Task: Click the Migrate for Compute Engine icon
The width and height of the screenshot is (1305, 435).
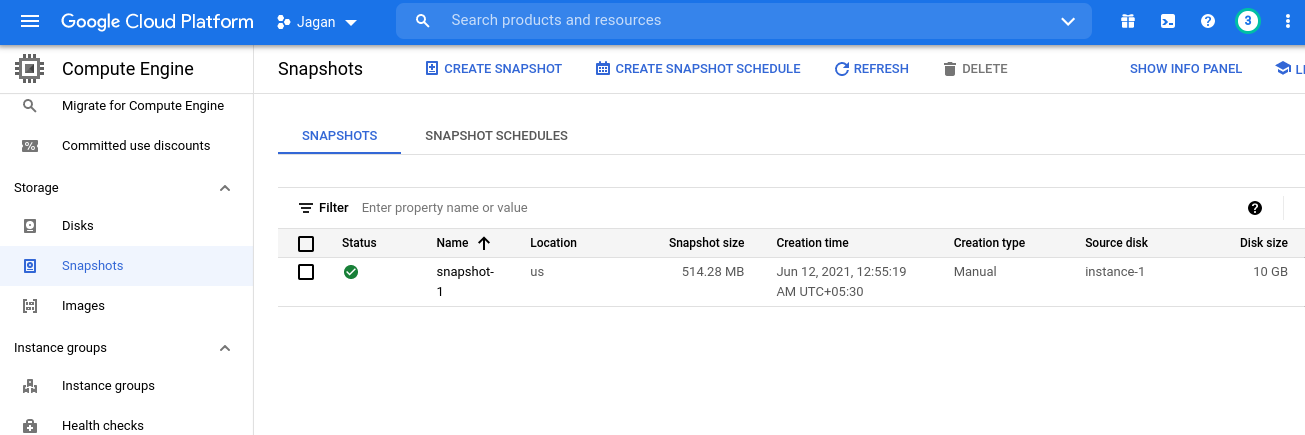Action: [x=30, y=105]
